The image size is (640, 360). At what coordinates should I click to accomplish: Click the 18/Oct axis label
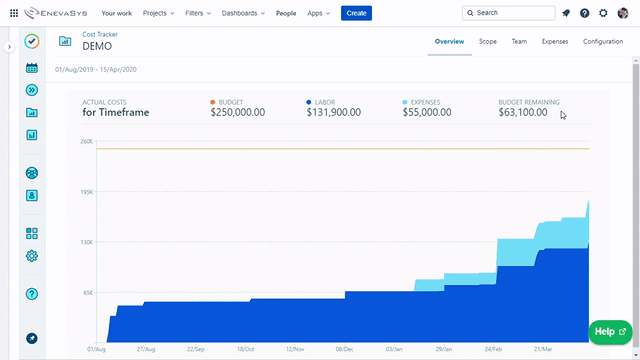(x=245, y=349)
